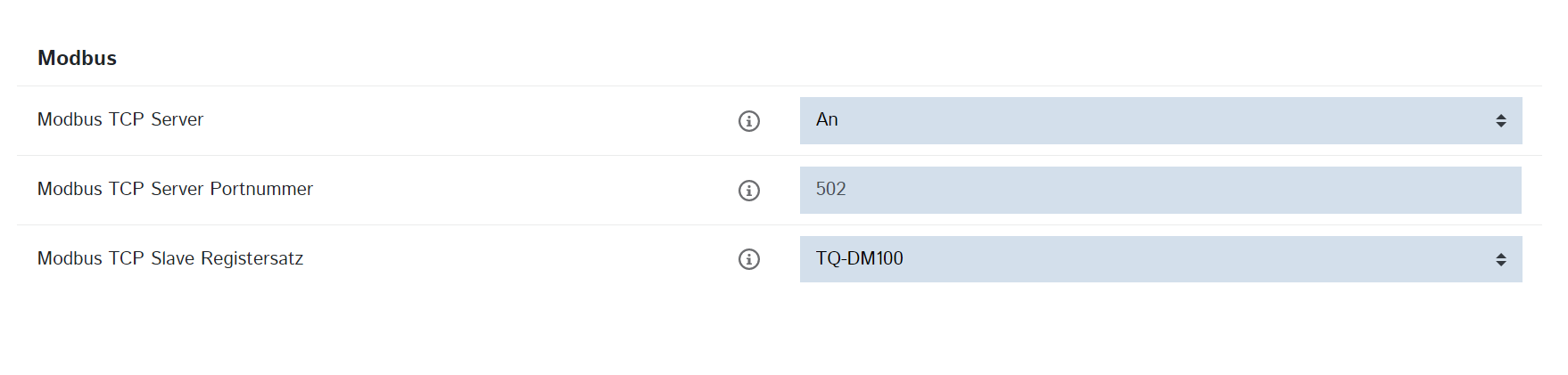Select the Modbus TCP Server Portnummer label

(x=175, y=189)
